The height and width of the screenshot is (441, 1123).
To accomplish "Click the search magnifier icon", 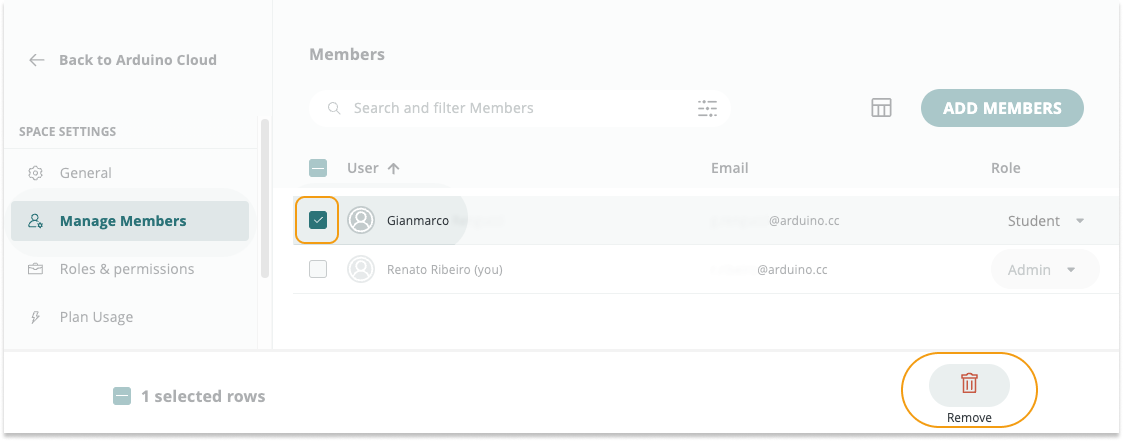I will (x=333, y=108).
